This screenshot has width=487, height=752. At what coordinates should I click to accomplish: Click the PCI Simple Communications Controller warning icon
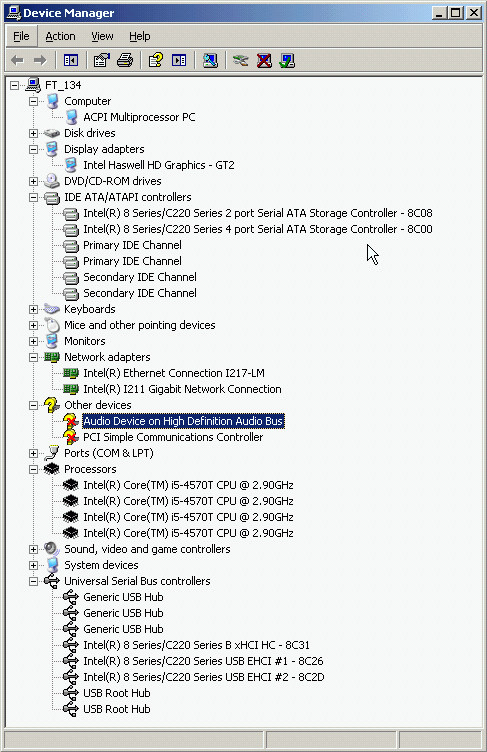pos(71,437)
